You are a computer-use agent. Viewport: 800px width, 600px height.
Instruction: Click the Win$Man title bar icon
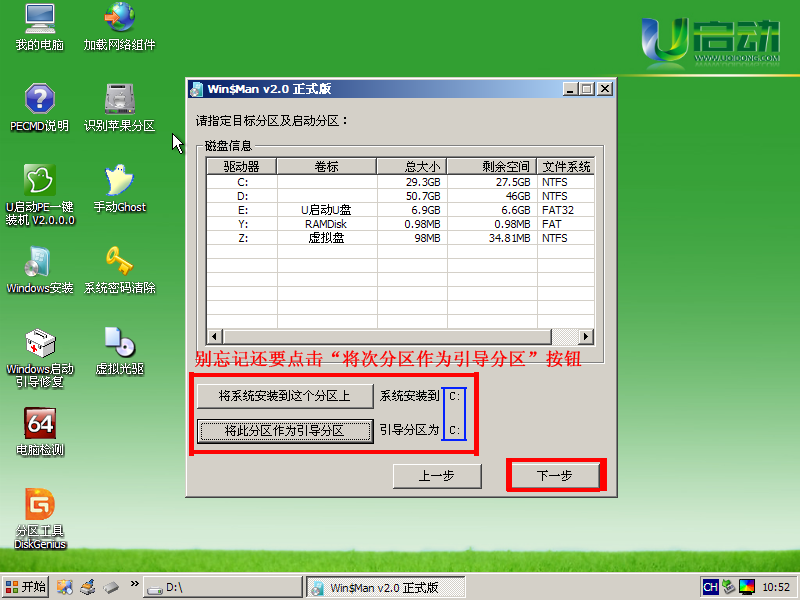pyautogui.click(x=196, y=90)
